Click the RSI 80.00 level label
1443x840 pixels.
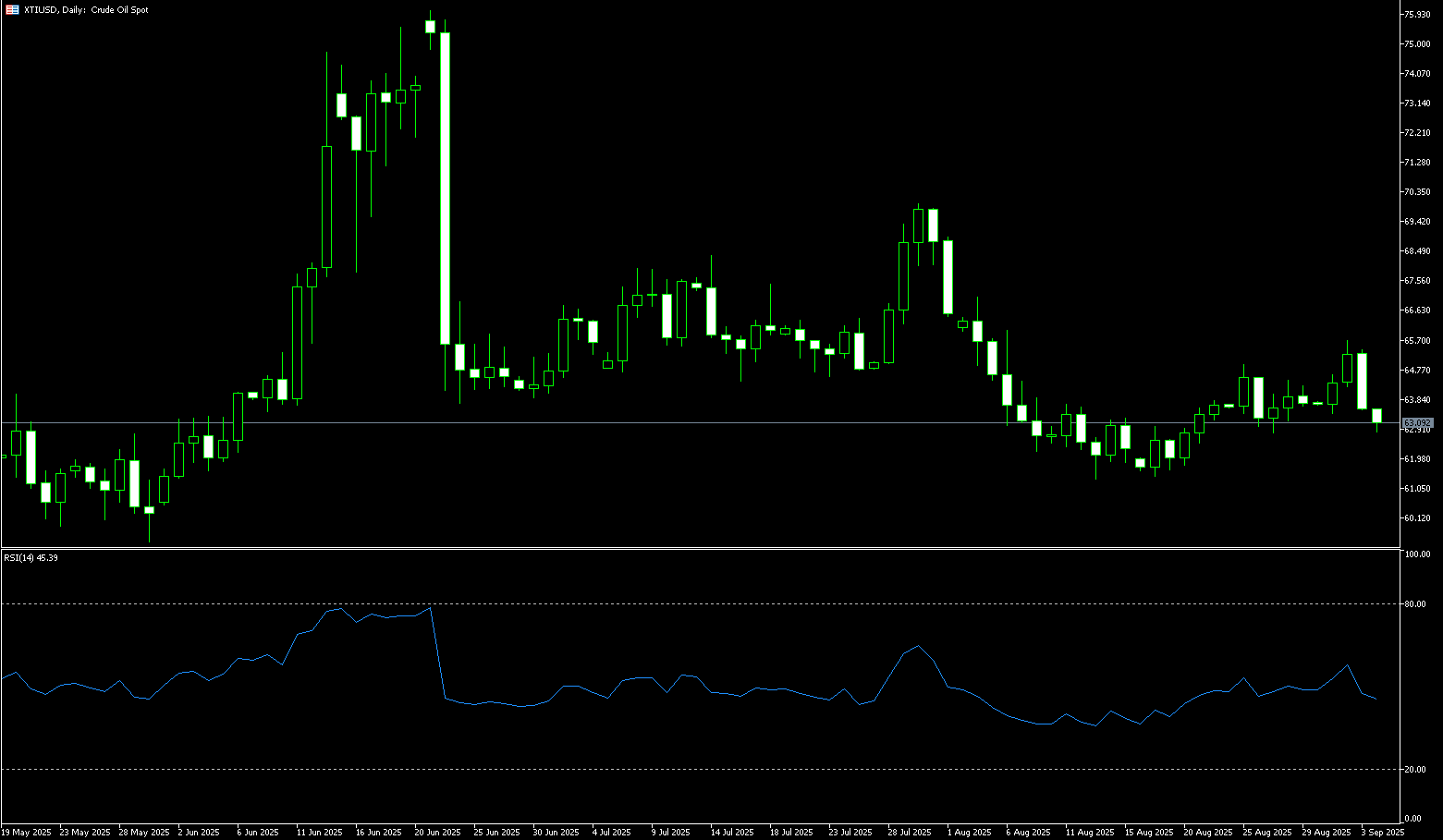tap(1415, 604)
